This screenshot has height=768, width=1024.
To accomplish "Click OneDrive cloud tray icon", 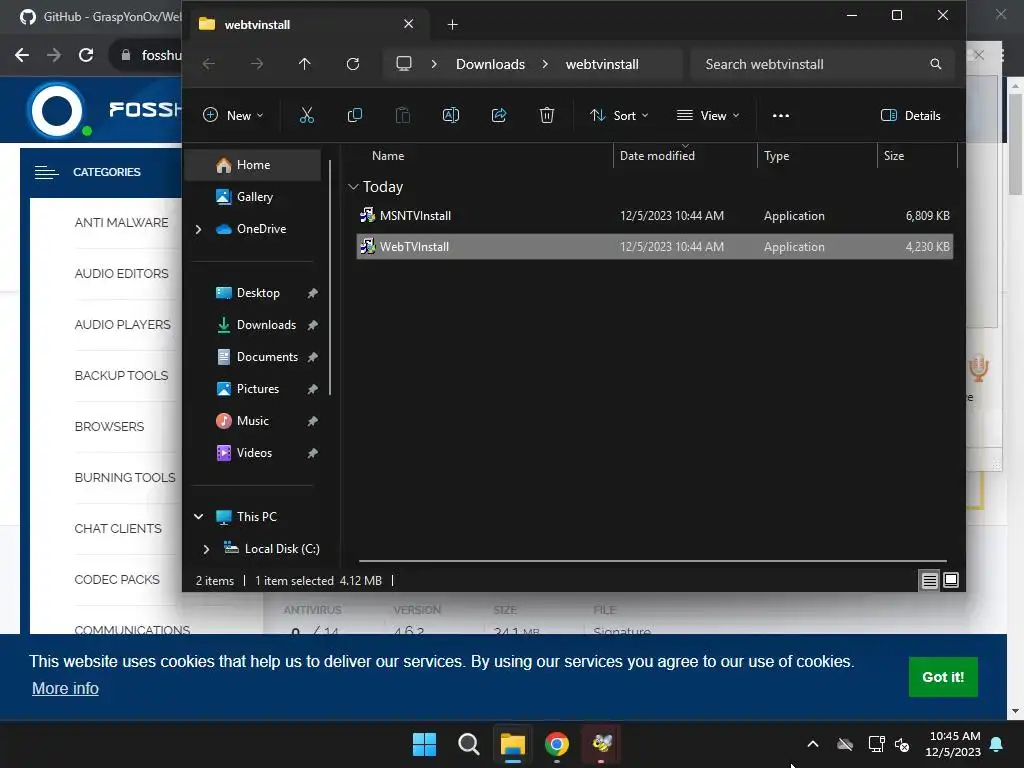I will 845,744.
